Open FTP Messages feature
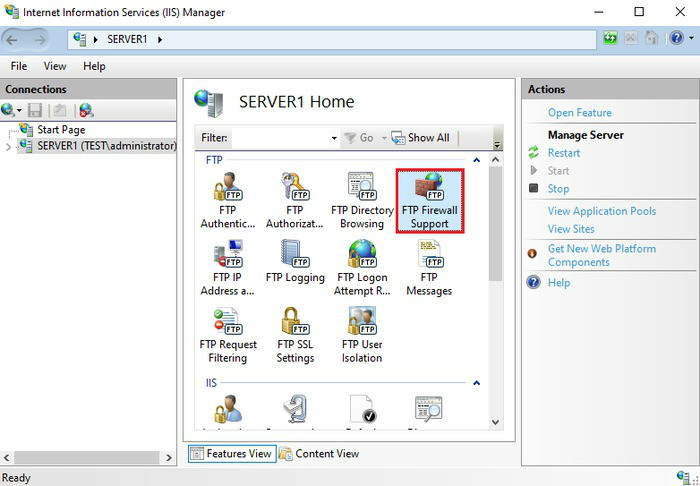The width and height of the screenshot is (700, 486). coord(429,266)
